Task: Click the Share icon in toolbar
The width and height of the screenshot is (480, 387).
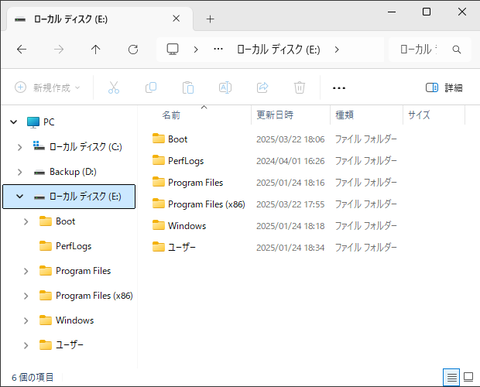Action: 262,88
